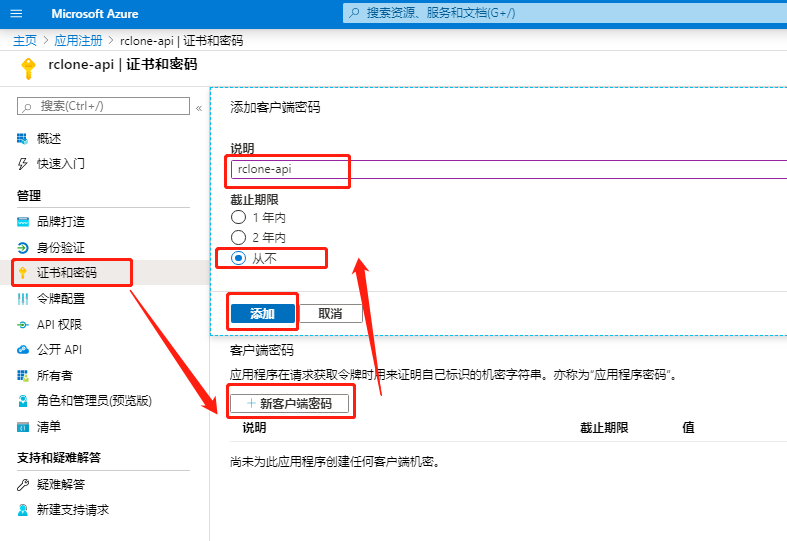The width and height of the screenshot is (787, 541).
Task: Click the plus icon on 新客户端密码
Action: click(251, 403)
